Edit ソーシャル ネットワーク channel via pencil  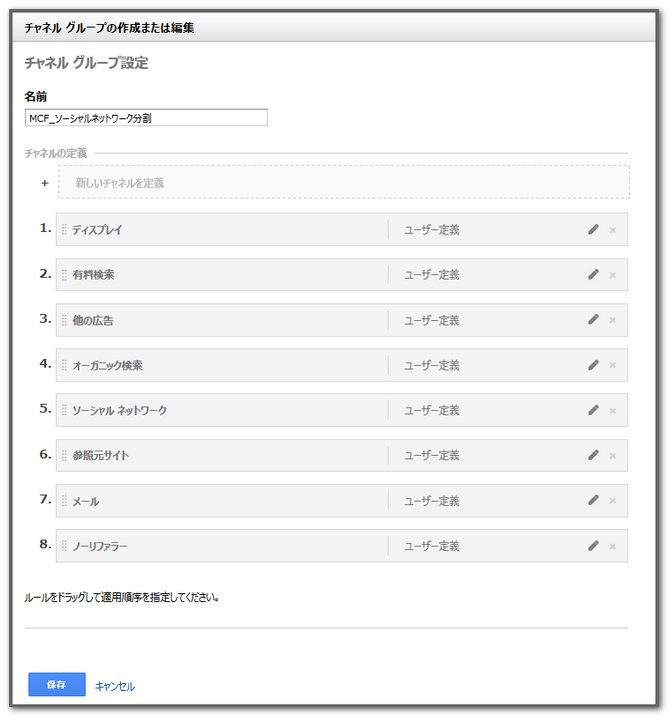(x=593, y=410)
